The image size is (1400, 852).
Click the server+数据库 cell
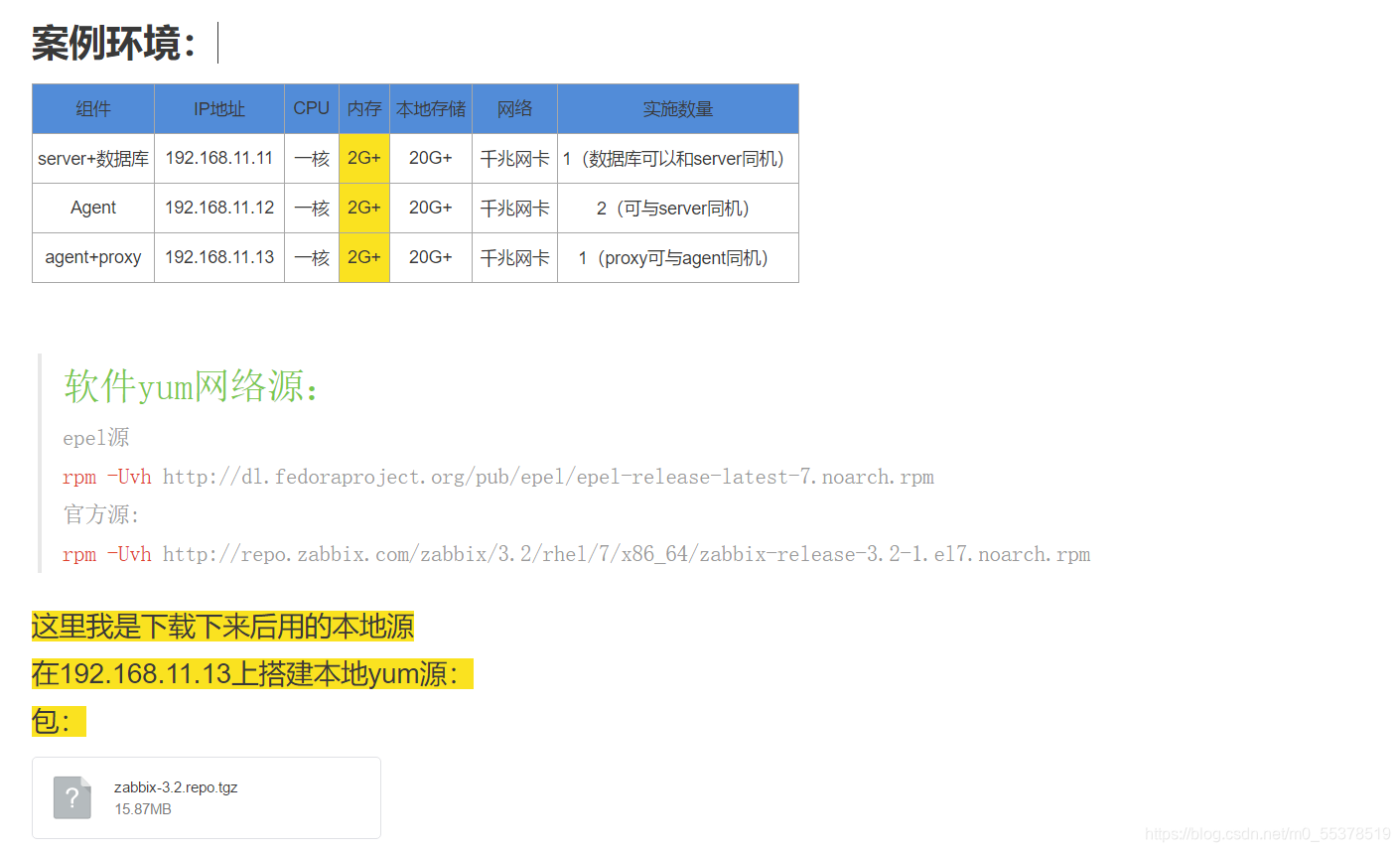click(x=93, y=159)
